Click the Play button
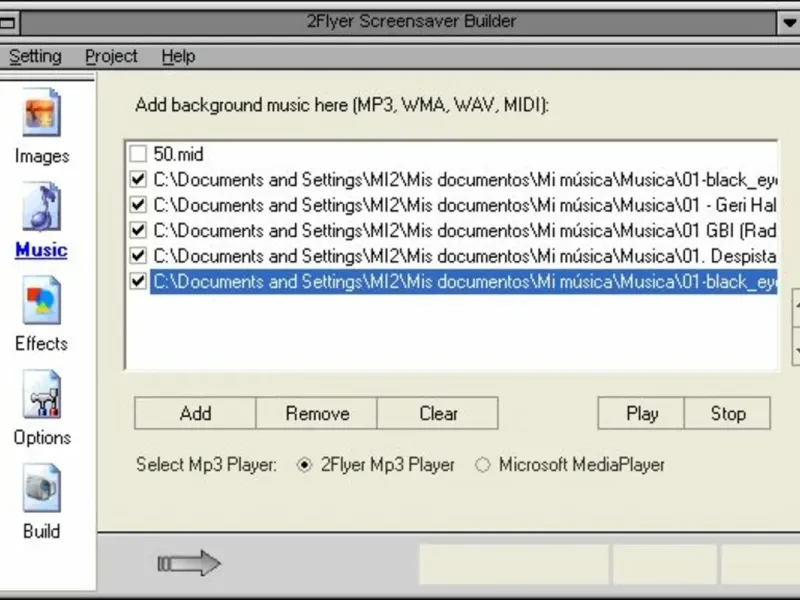This screenshot has width=800, height=600. [x=641, y=413]
